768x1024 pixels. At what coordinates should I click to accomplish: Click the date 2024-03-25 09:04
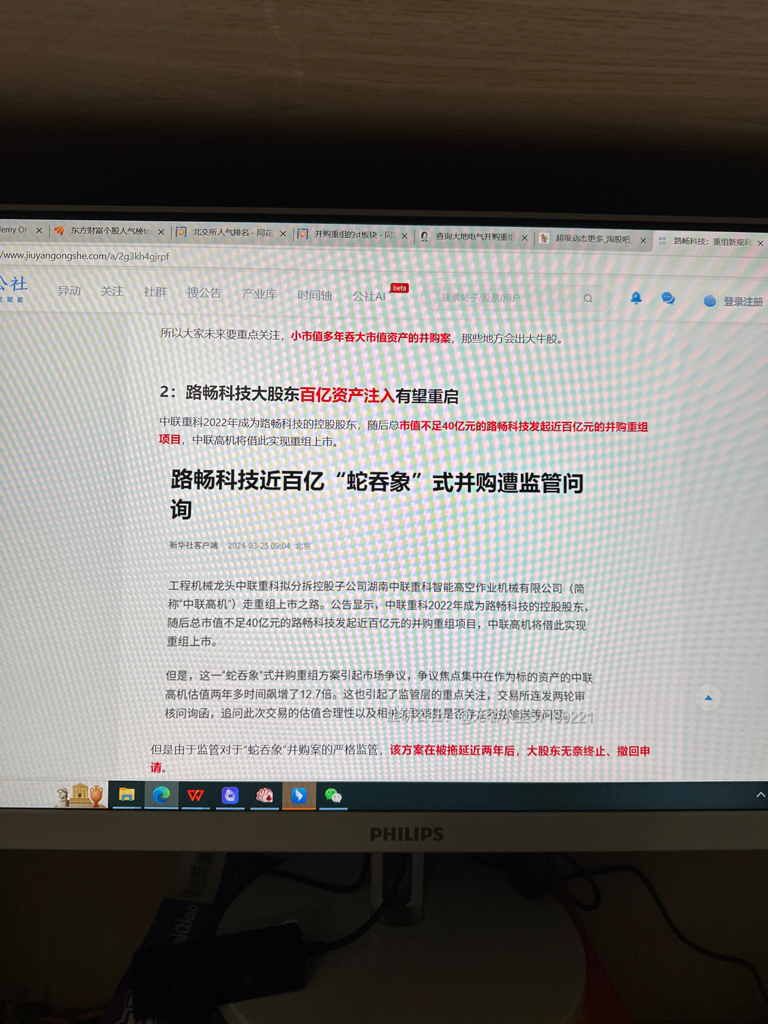point(259,545)
